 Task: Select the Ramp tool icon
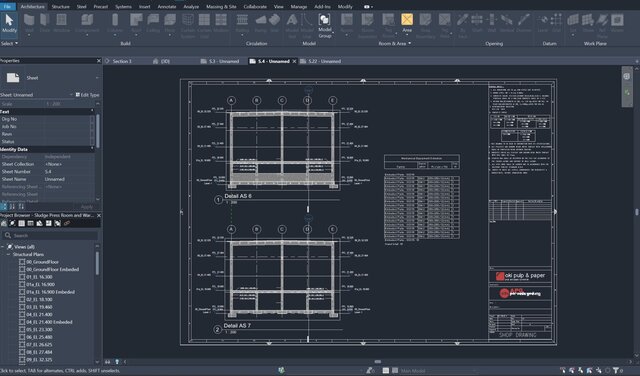coord(261,23)
